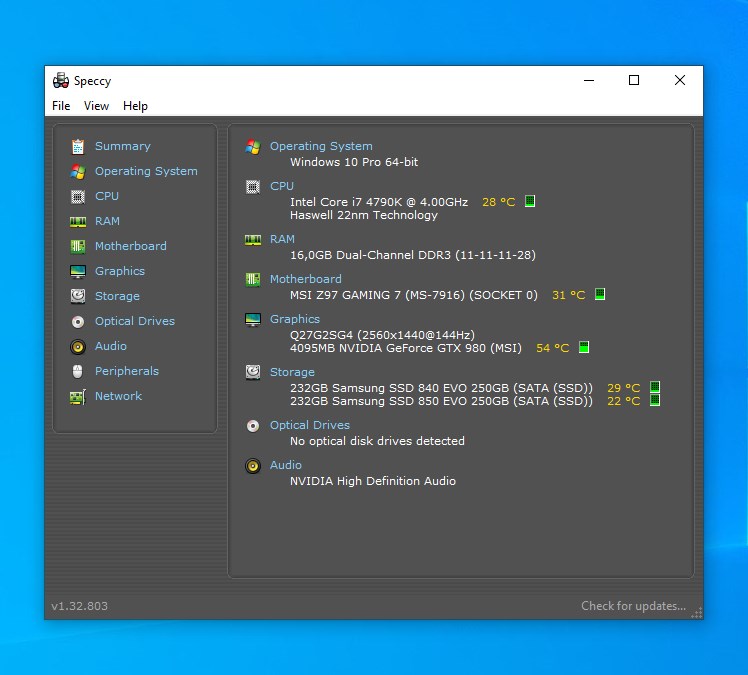Click the Operating System flag icon in the sidebar
The width and height of the screenshot is (748, 675).
pos(78,171)
